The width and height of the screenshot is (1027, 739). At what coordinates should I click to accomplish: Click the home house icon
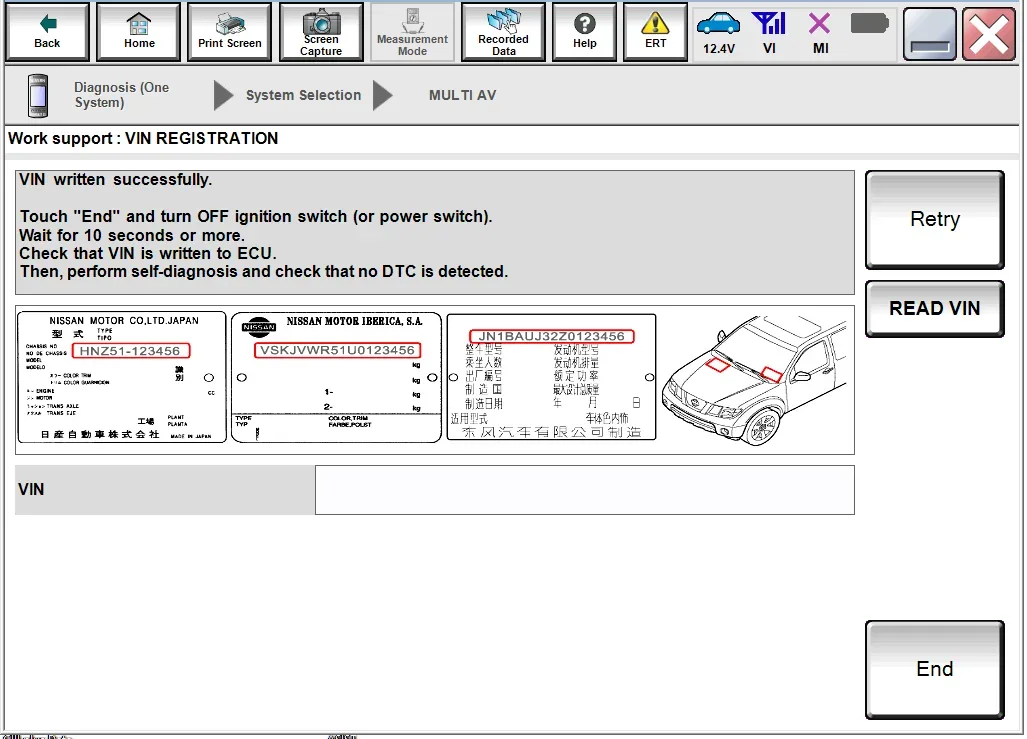pos(139,24)
